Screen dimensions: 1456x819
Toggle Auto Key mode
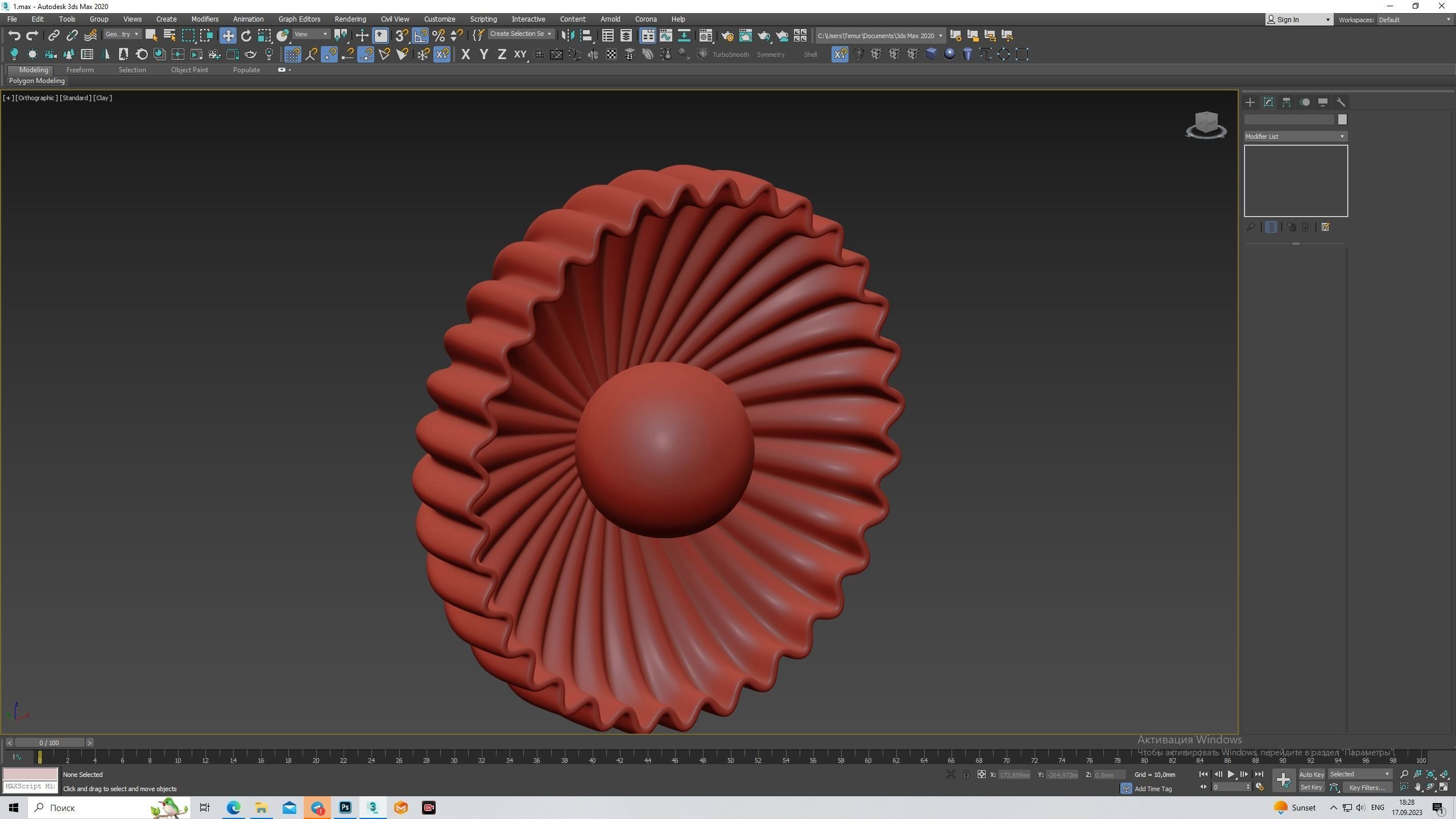(x=1312, y=774)
